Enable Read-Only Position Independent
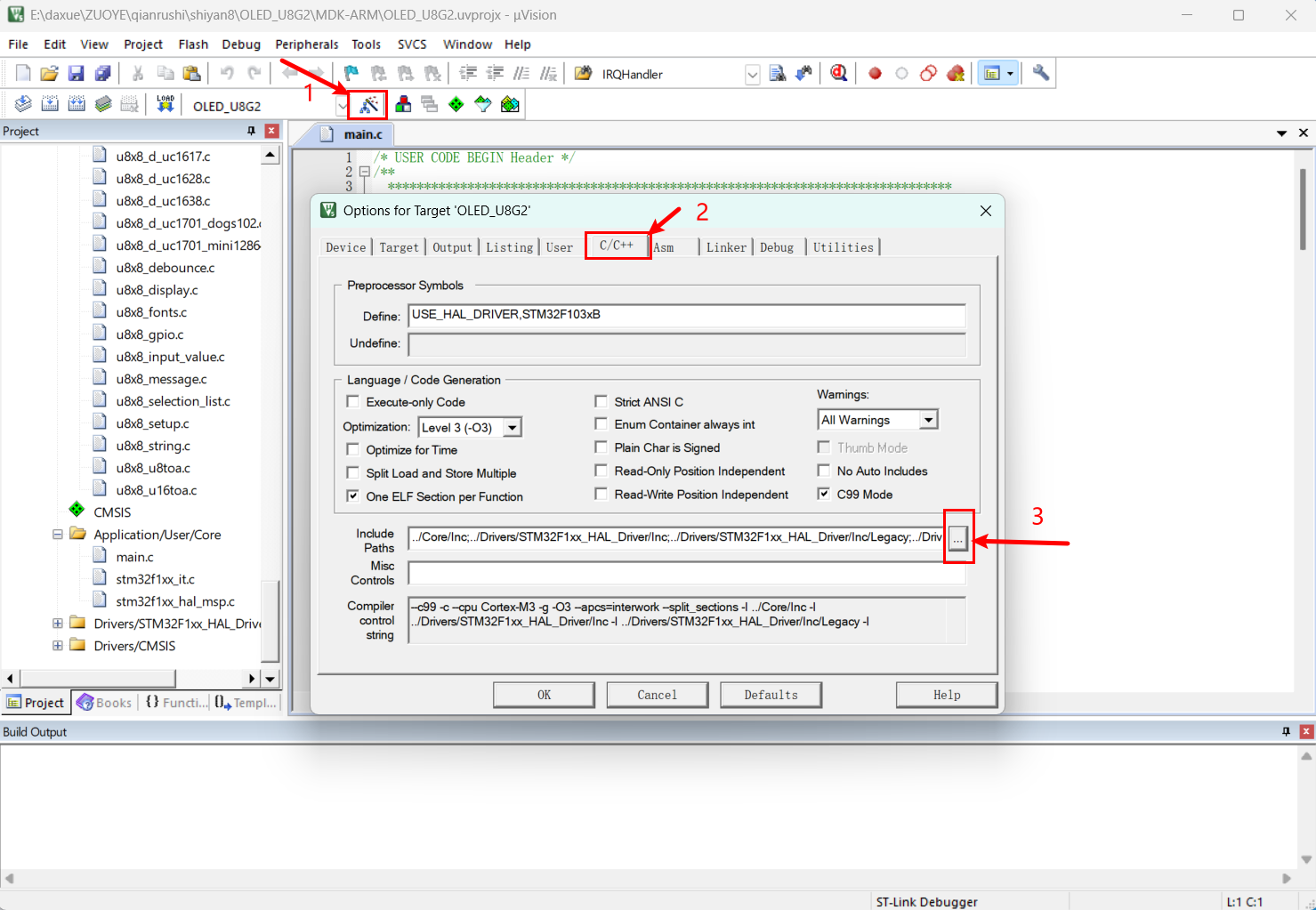This screenshot has height=910, width=1316. pos(601,471)
